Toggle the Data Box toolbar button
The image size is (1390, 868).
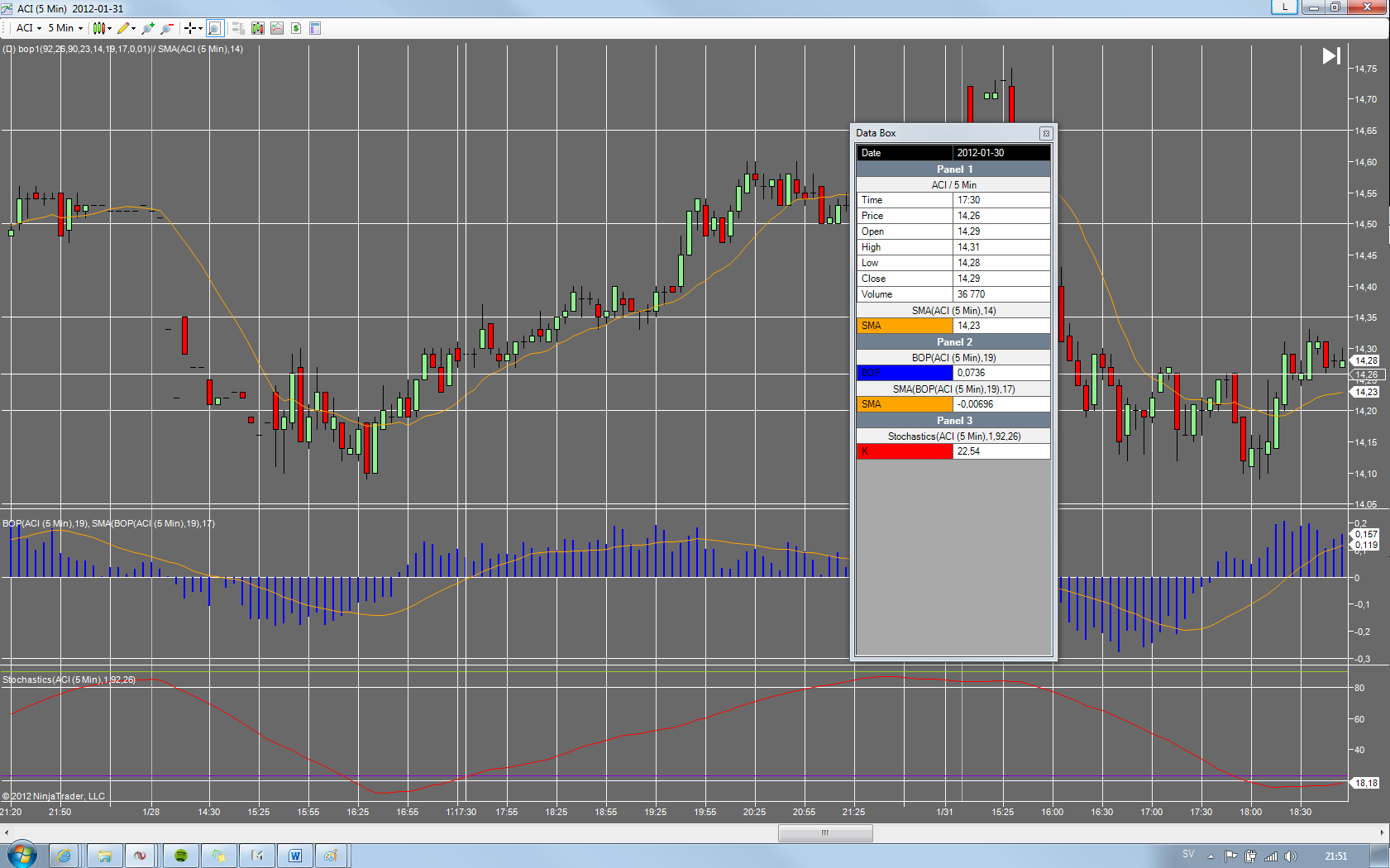pos(215,28)
